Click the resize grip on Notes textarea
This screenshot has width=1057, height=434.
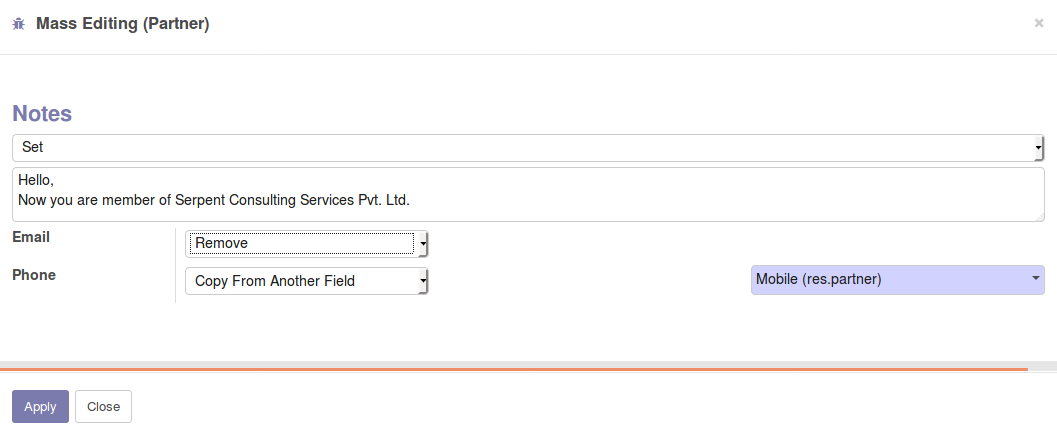[1040, 216]
